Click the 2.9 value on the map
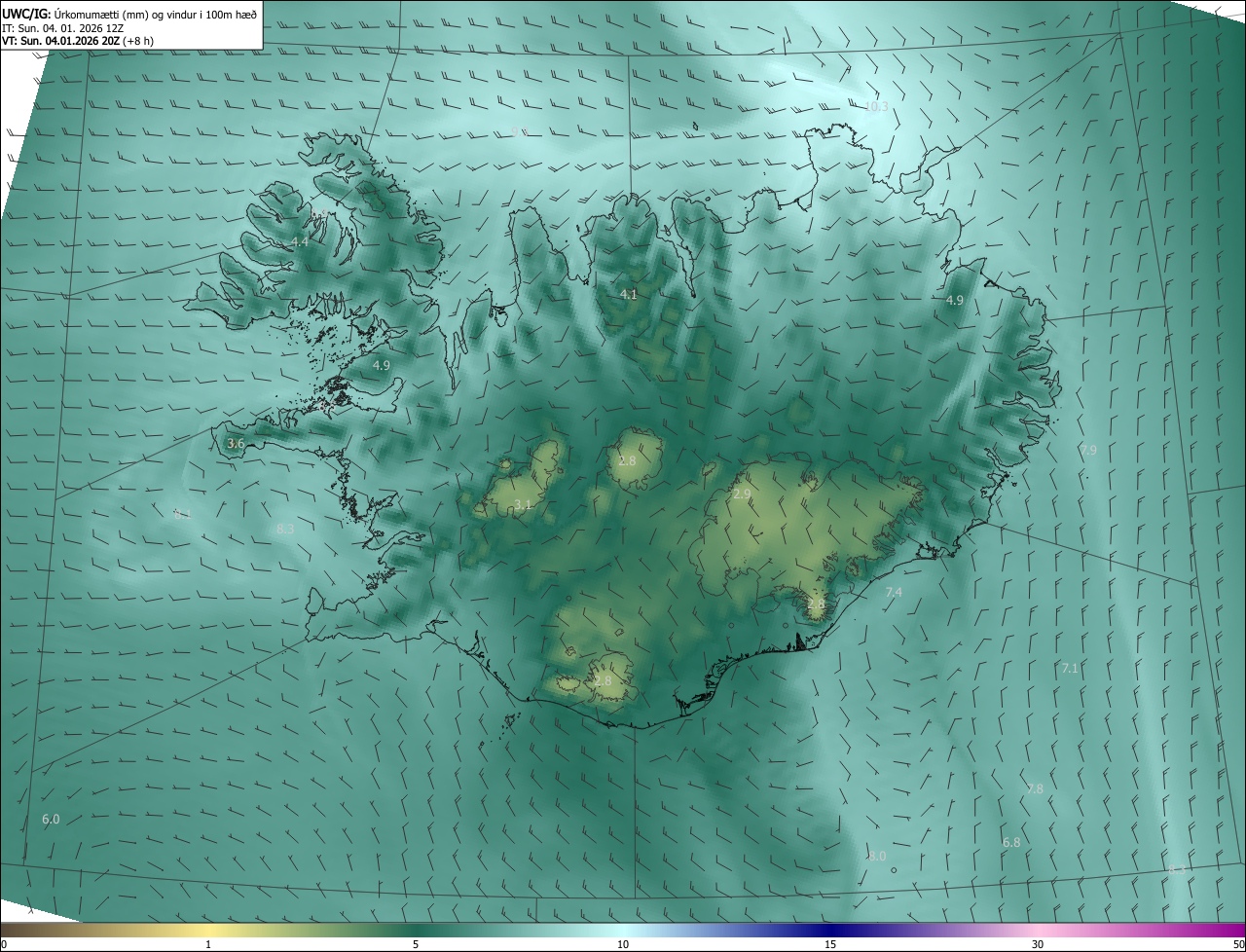1246x952 pixels. [x=742, y=494]
